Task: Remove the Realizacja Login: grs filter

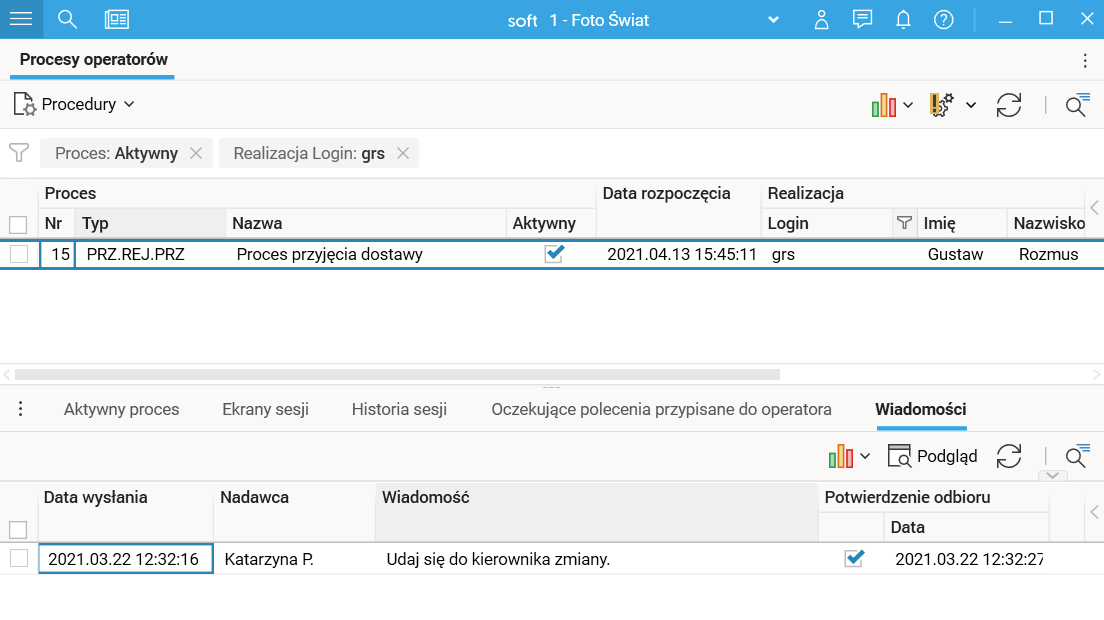Action: (403, 153)
